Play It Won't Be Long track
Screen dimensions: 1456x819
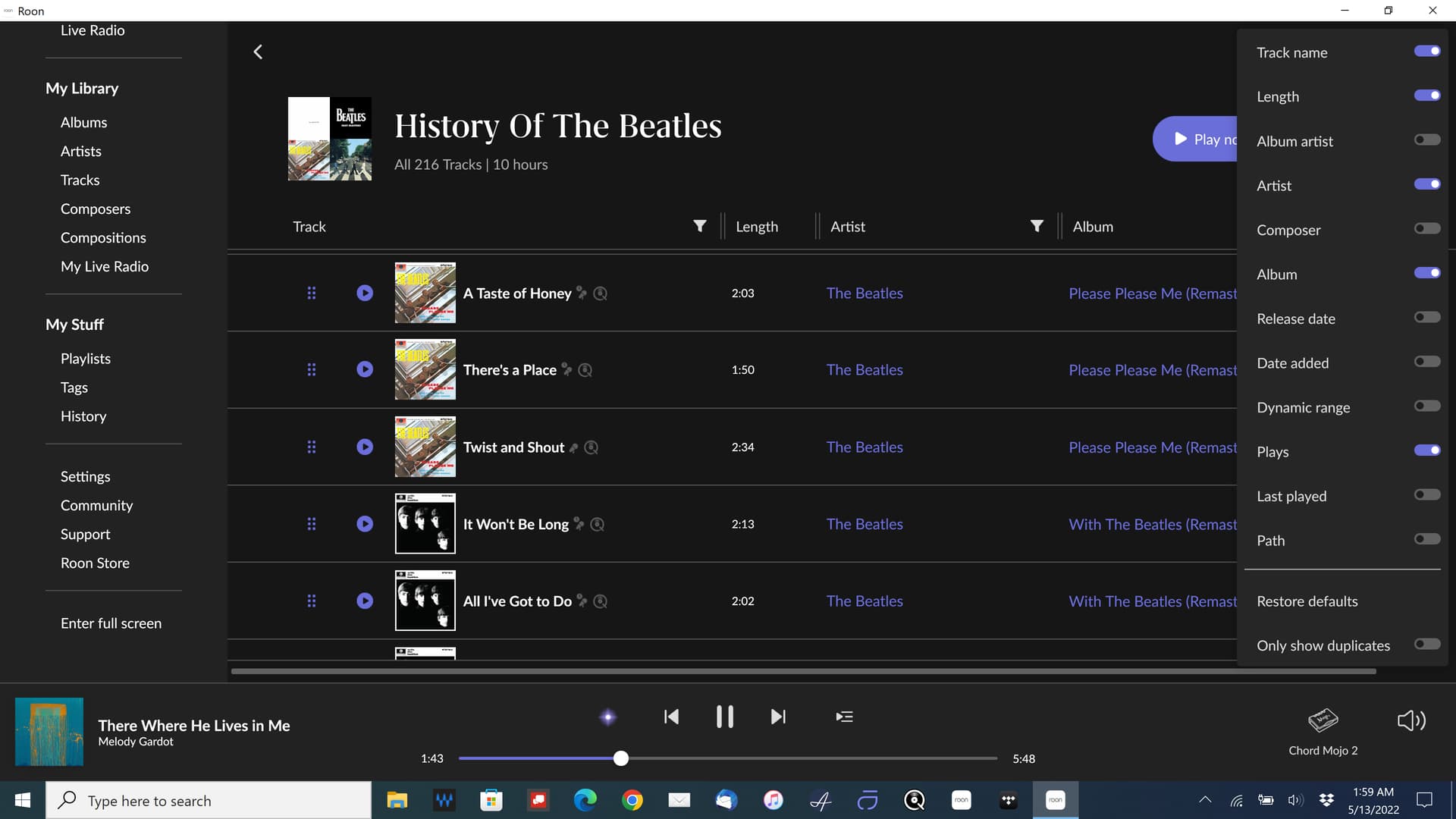tap(365, 524)
